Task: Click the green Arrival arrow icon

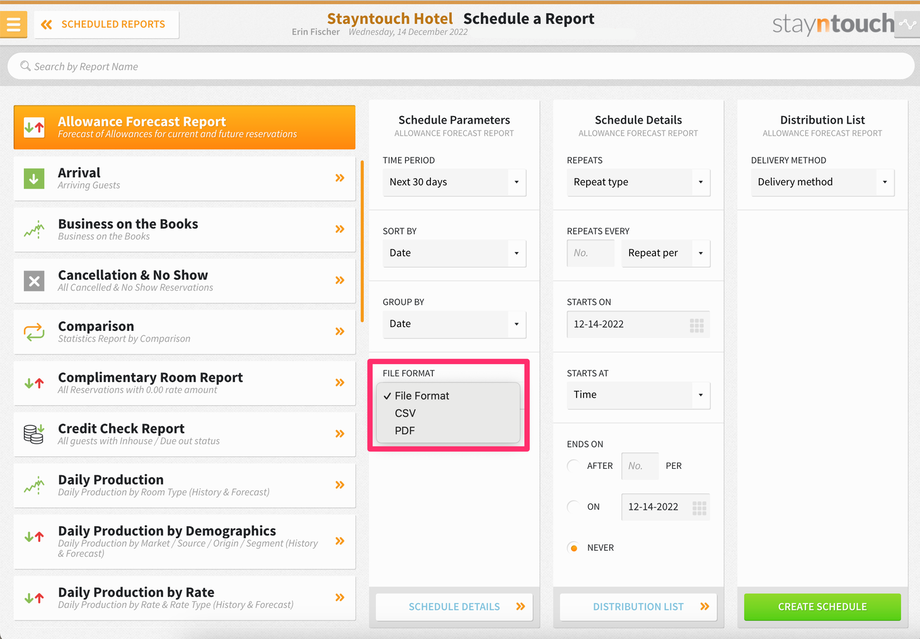Action: click(34, 178)
